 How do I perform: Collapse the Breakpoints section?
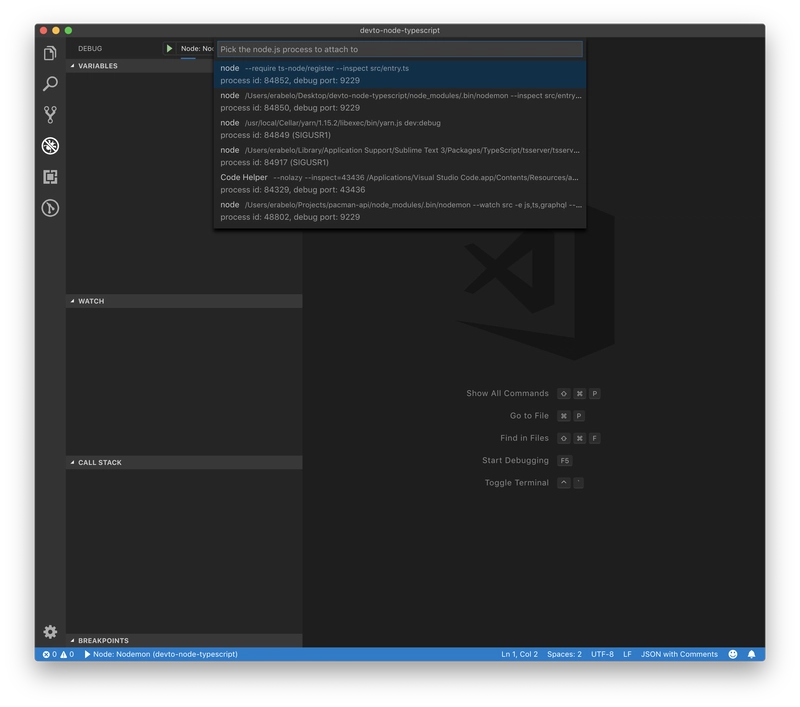pyautogui.click(x=184, y=640)
